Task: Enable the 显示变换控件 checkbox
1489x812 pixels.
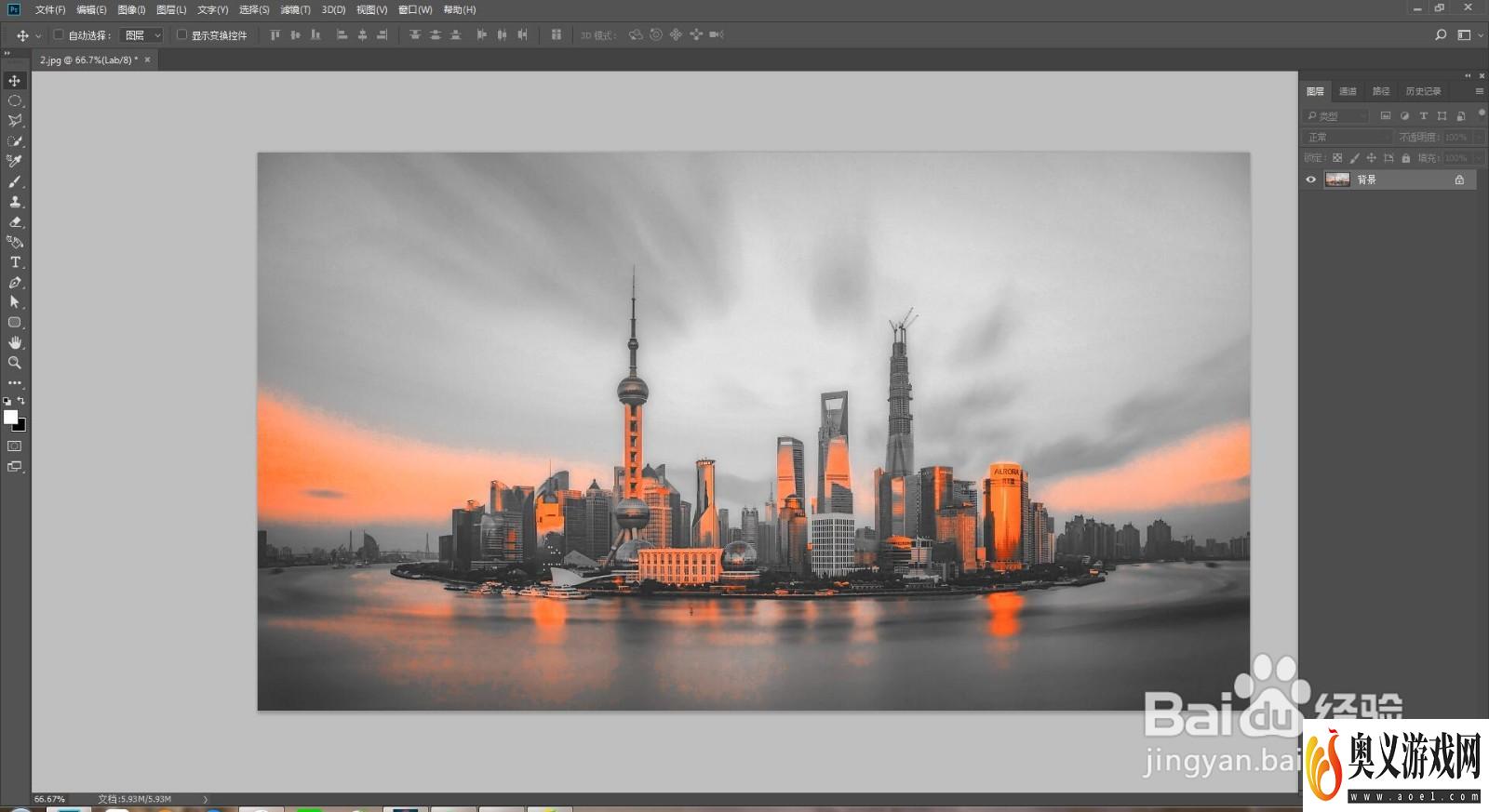Action: [181, 34]
